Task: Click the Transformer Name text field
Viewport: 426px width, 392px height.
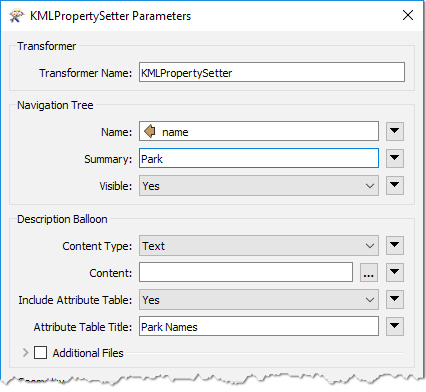Action: click(x=272, y=72)
